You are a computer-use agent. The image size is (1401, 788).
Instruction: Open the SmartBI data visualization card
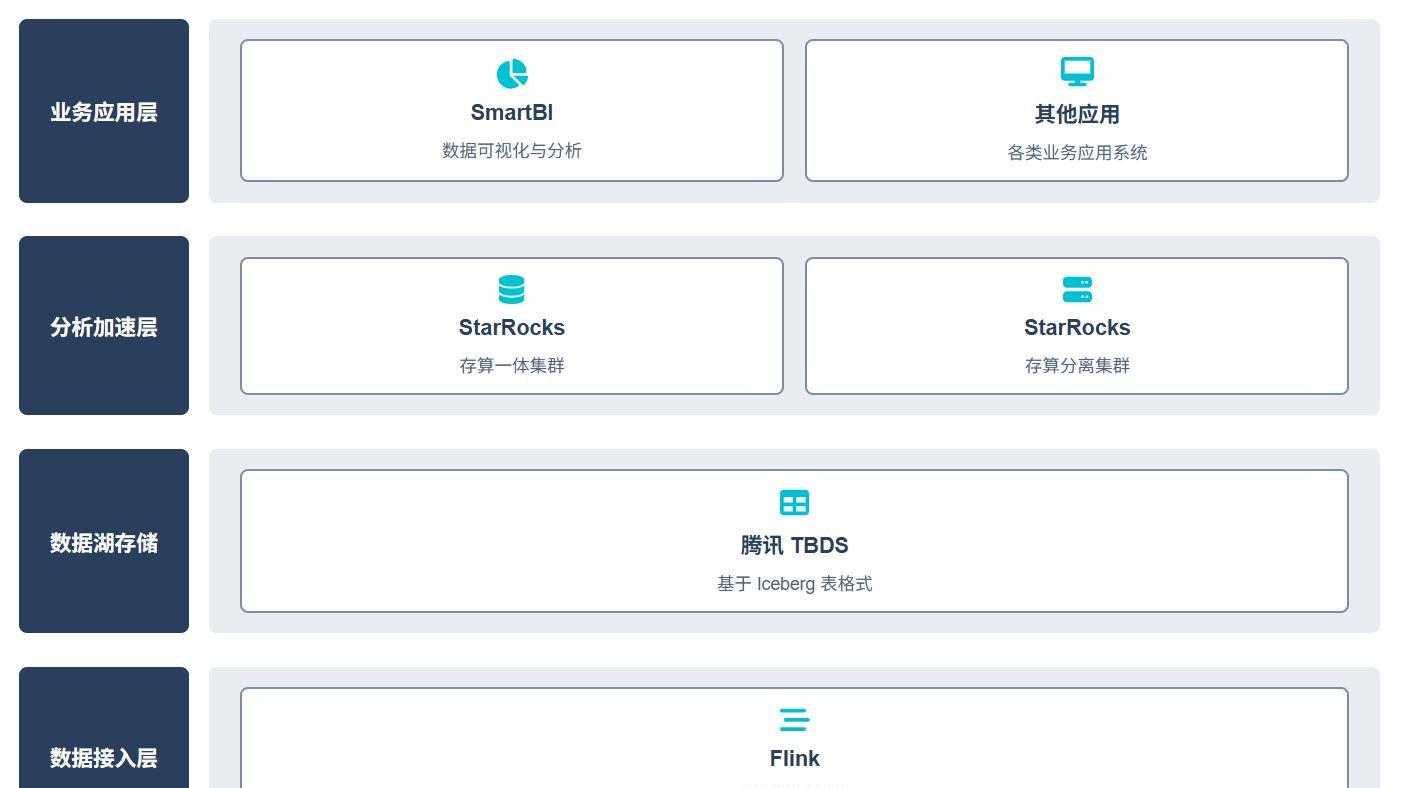511,110
